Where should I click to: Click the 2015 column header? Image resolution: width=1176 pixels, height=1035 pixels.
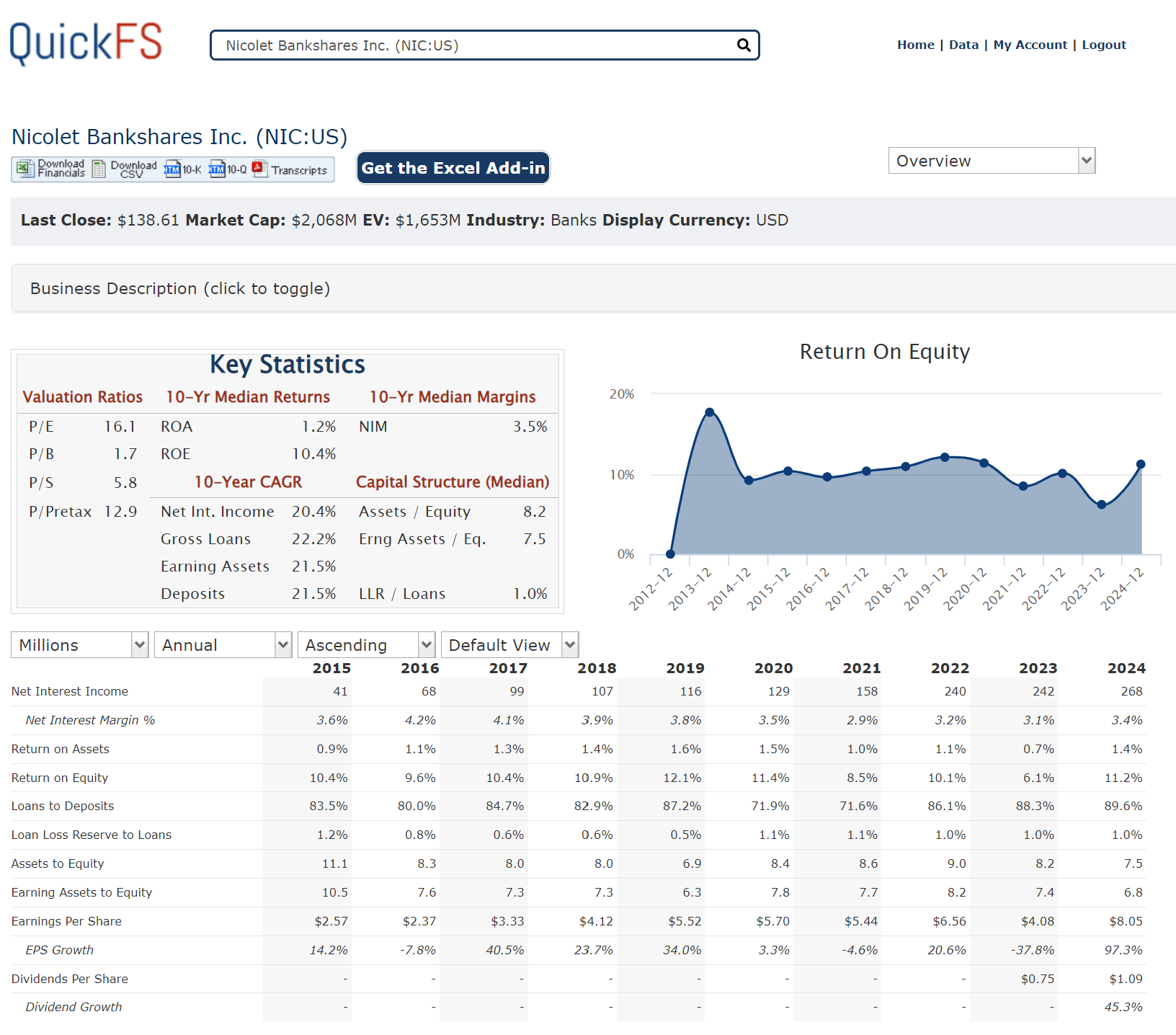pos(331,668)
